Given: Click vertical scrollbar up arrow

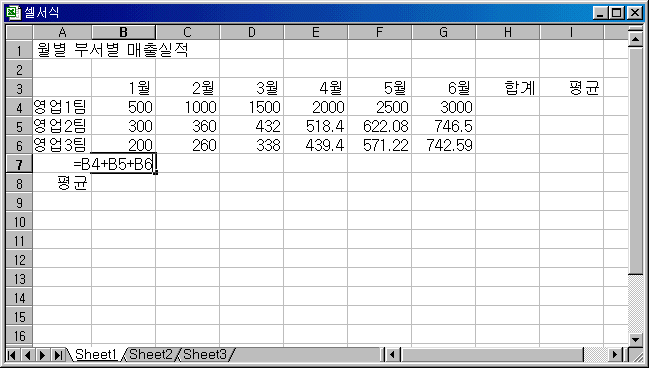Looking at the screenshot, I should [x=635, y=38].
